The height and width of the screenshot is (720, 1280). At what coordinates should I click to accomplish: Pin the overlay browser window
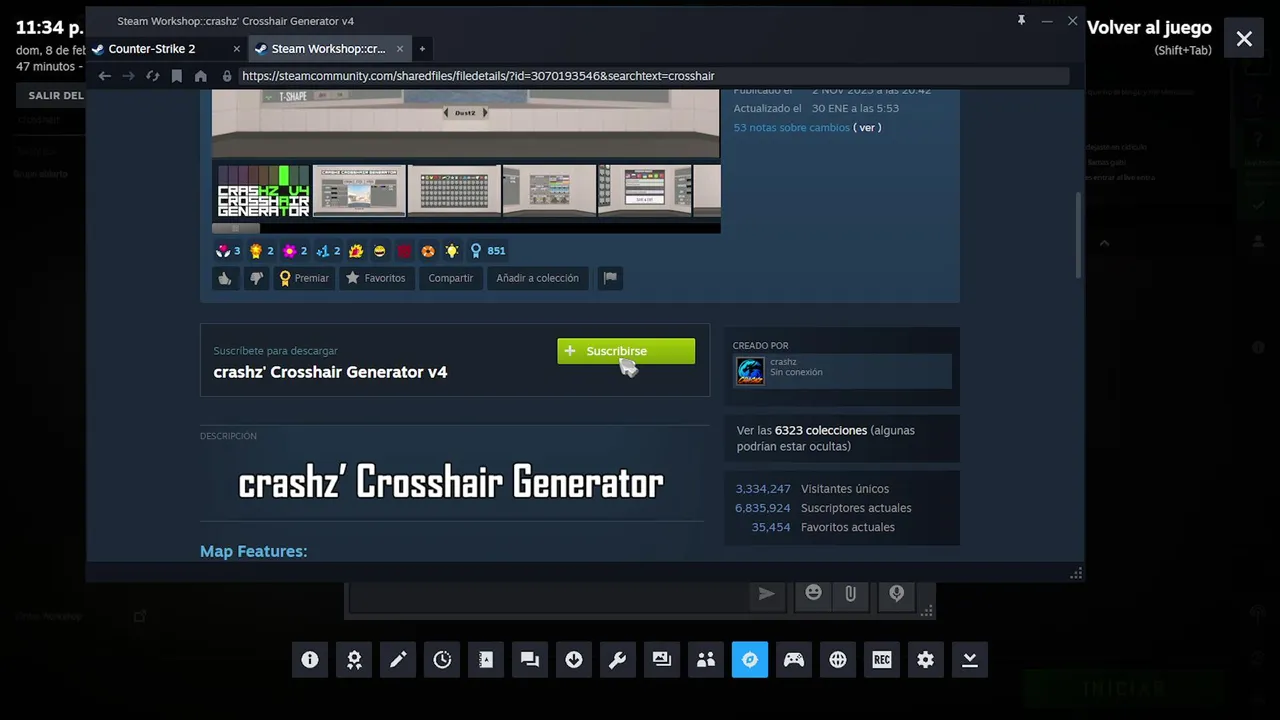pyautogui.click(x=1021, y=20)
